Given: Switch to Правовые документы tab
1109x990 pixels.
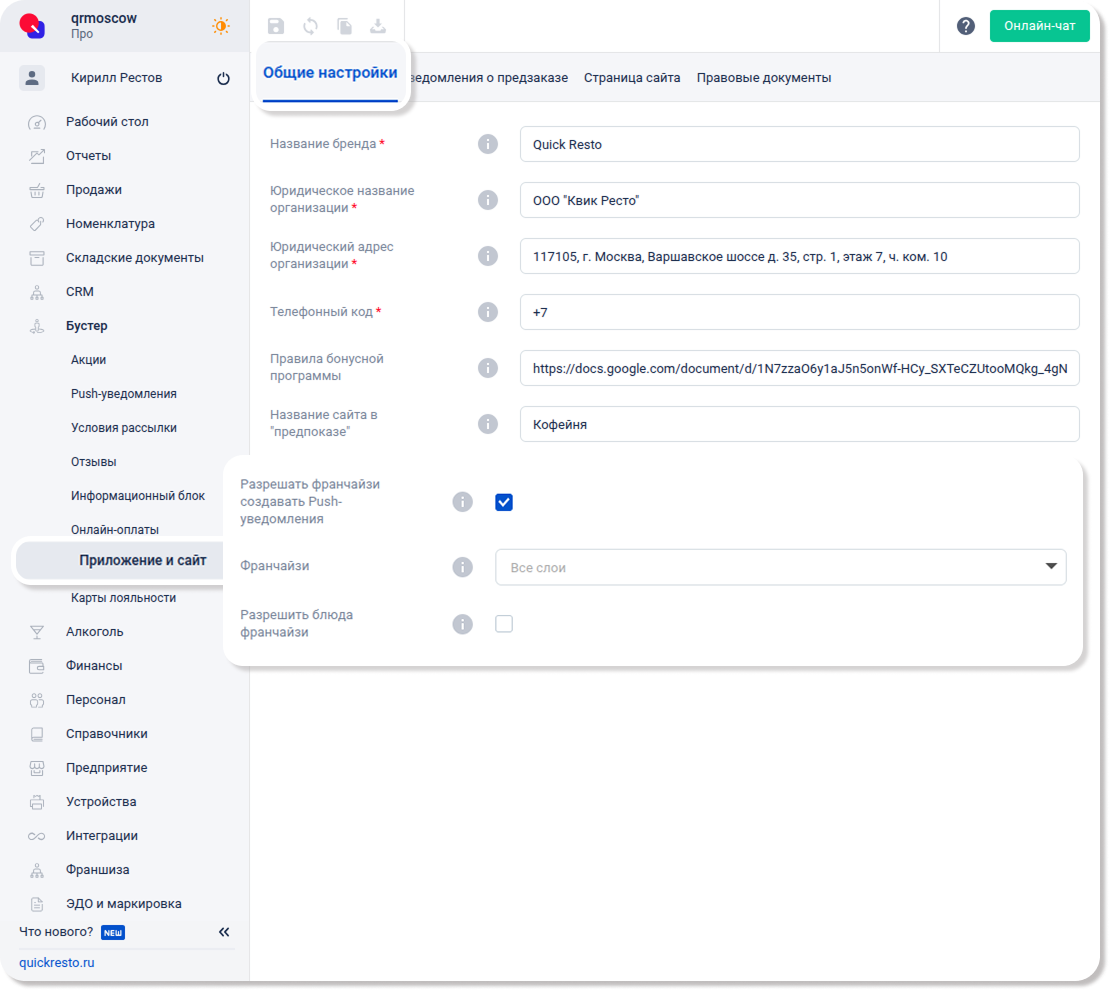Looking at the screenshot, I should pos(763,78).
